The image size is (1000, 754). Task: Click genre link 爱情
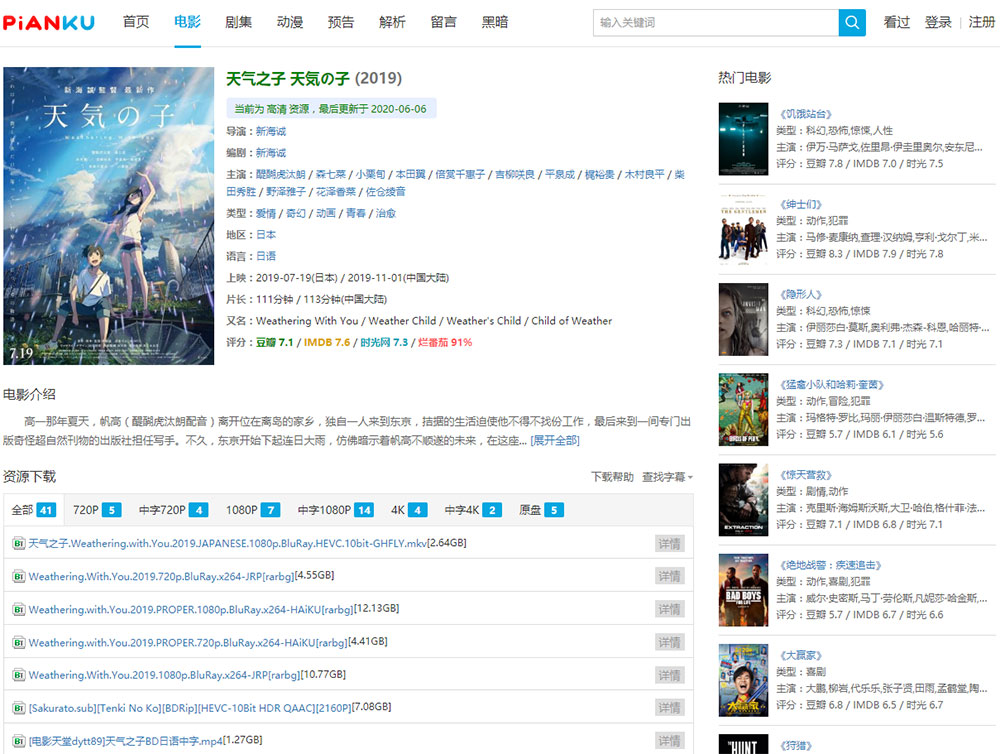click(266, 213)
